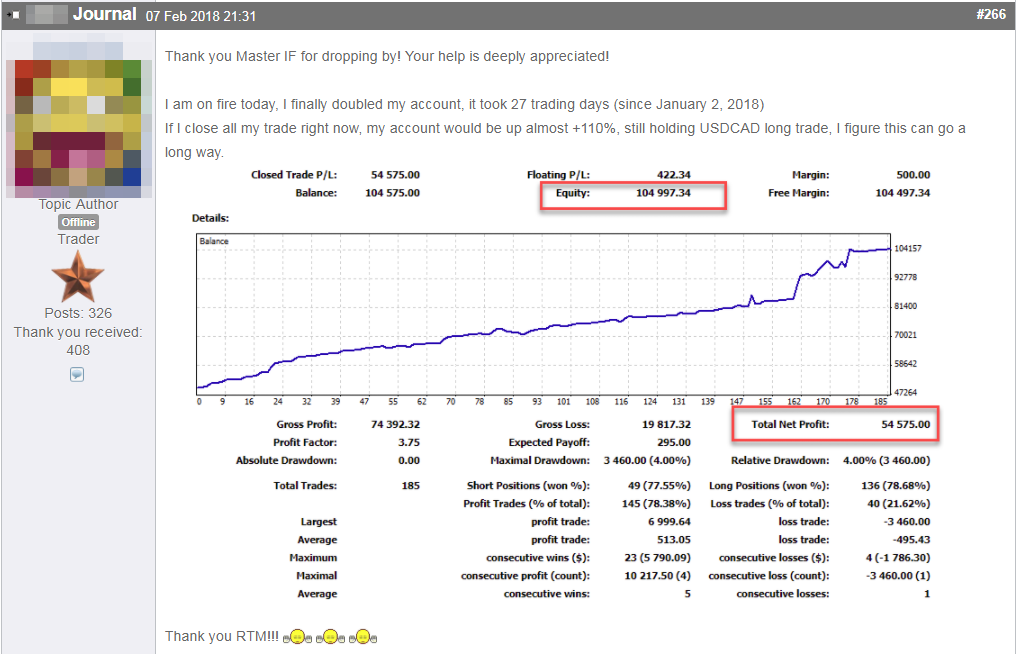Click the Profit Factor value 3.75
Viewport: 1021px width, 654px height.
409,442
